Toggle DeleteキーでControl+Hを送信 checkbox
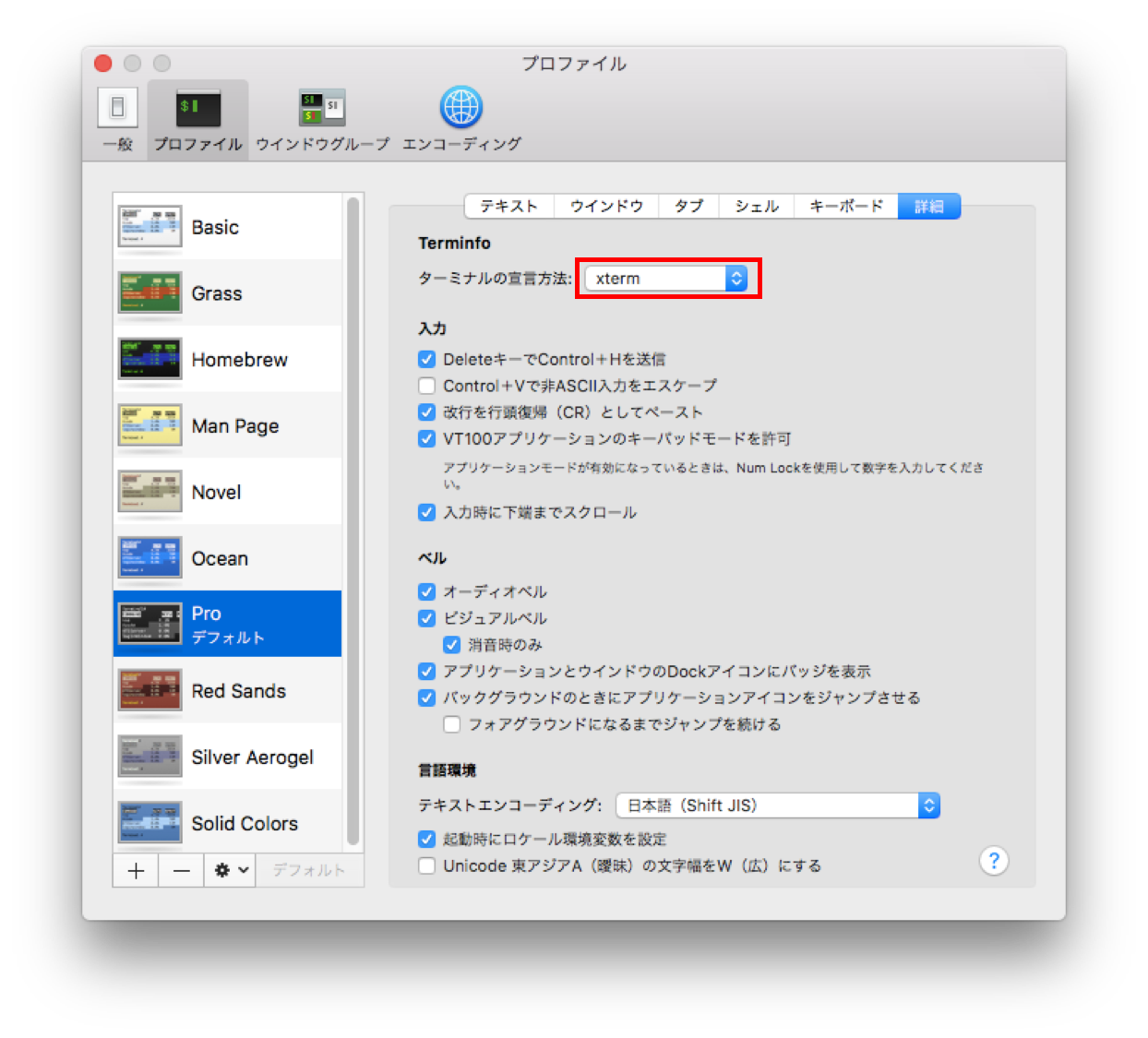 (426, 359)
